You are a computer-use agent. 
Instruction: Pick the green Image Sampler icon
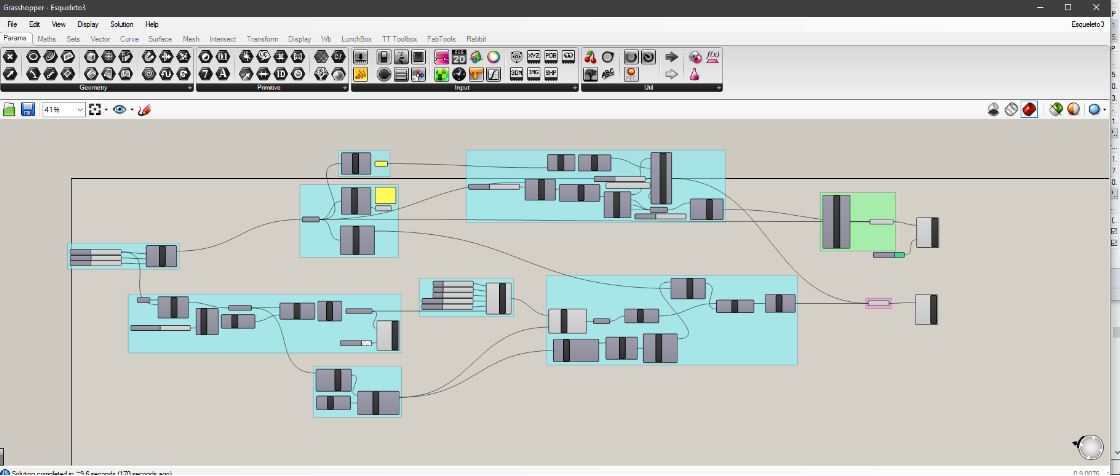pyautogui.click(x=441, y=74)
